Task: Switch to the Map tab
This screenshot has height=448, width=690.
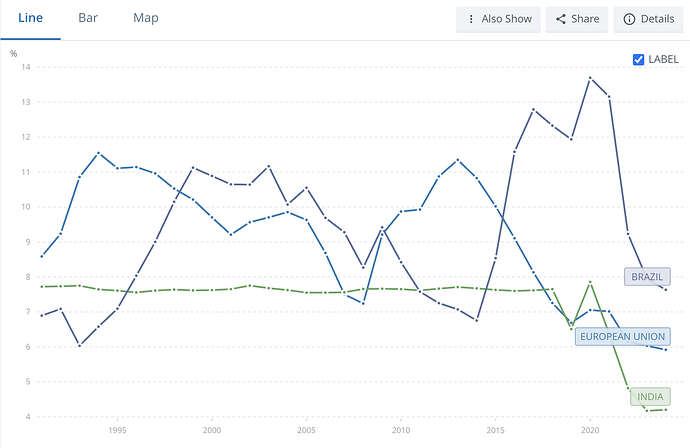Action: [146, 18]
